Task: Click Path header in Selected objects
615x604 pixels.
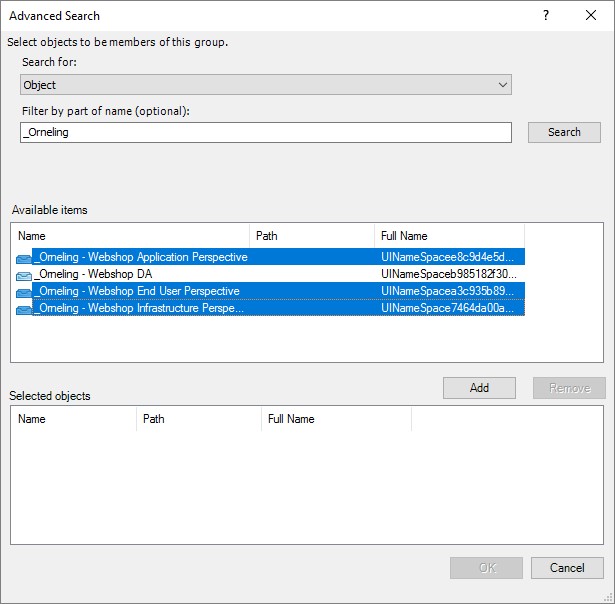Action: [199, 419]
